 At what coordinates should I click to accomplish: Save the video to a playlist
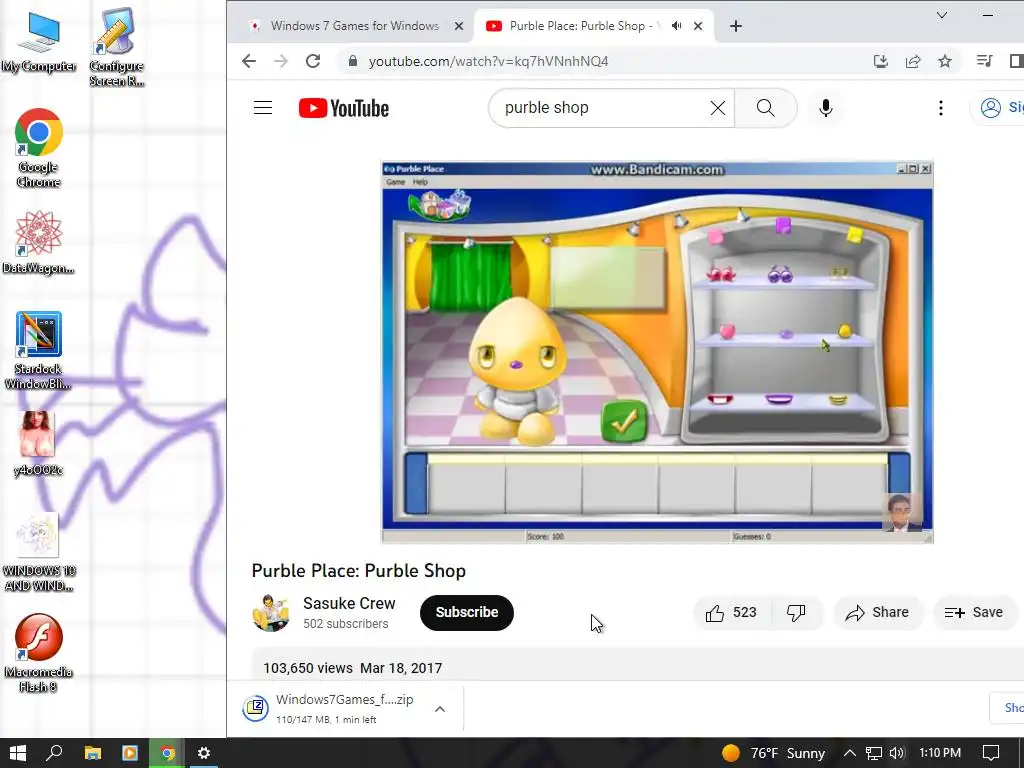973,613
